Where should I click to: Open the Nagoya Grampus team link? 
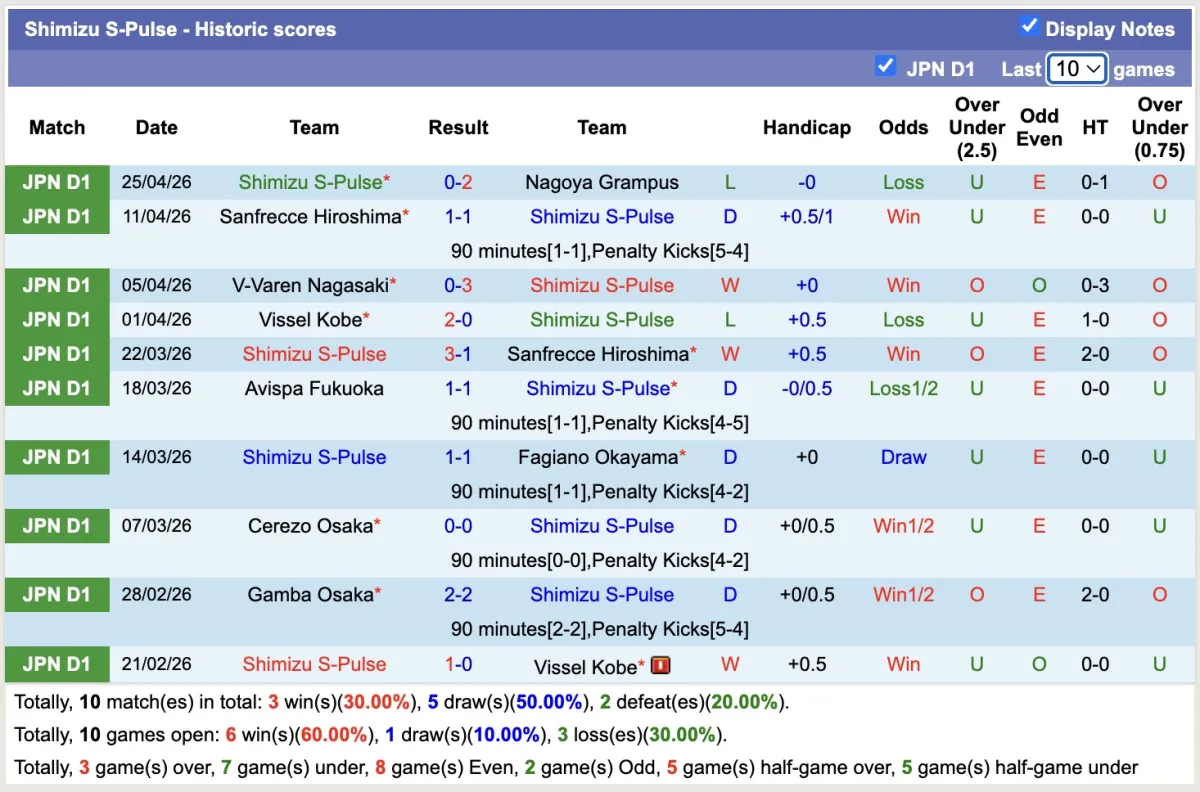[601, 183]
